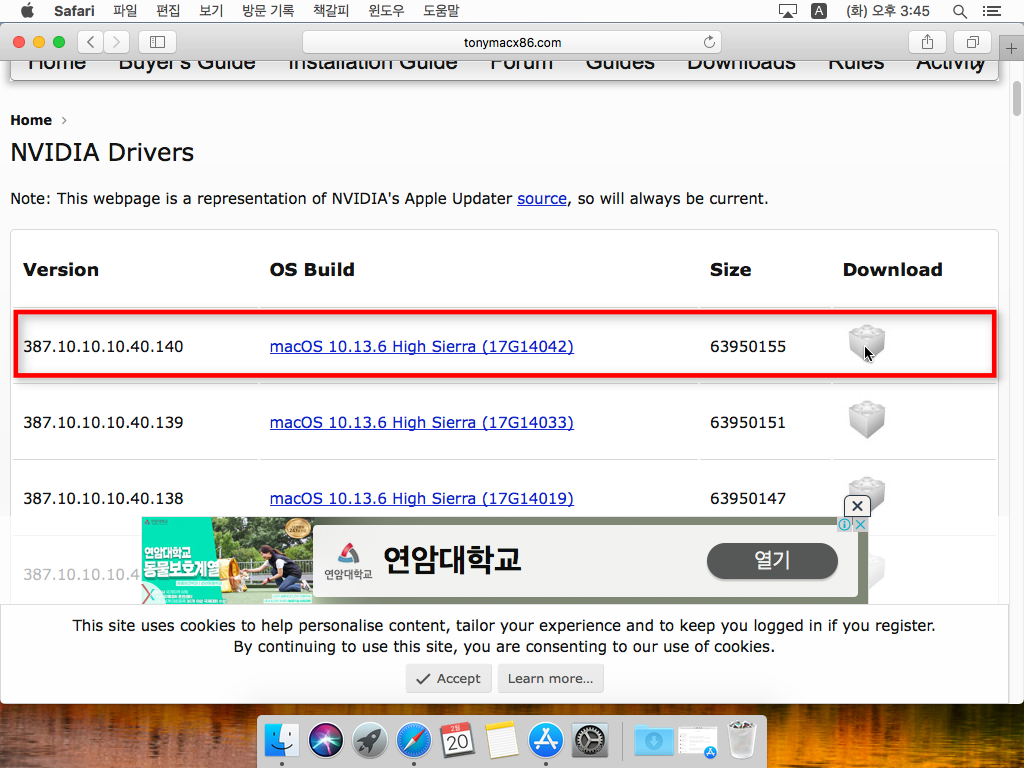Open macOS 10.13.6 High Sierra (17G14019) link
The image size is (1024, 768).
point(422,498)
